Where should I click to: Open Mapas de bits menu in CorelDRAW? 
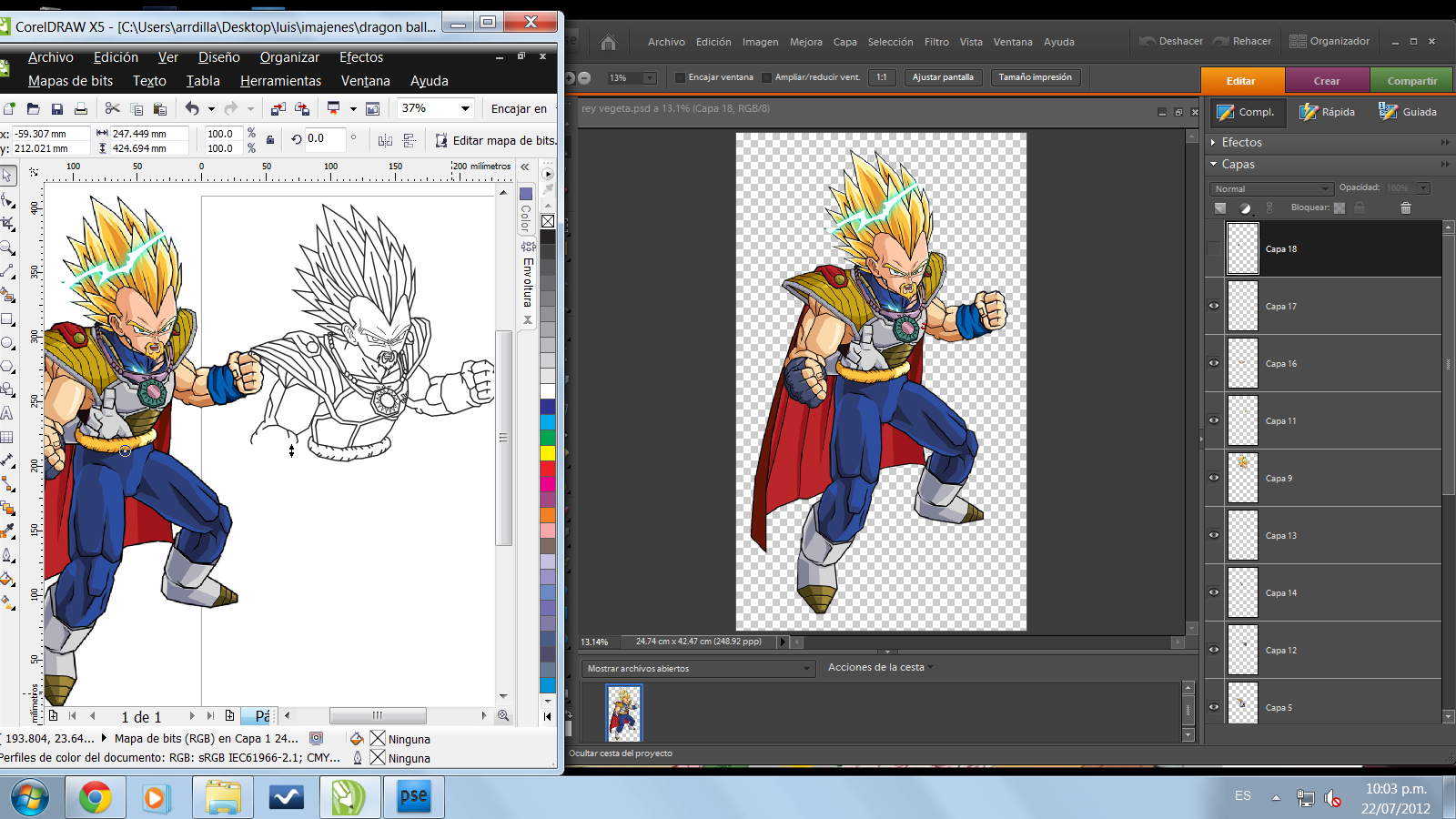click(70, 81)
